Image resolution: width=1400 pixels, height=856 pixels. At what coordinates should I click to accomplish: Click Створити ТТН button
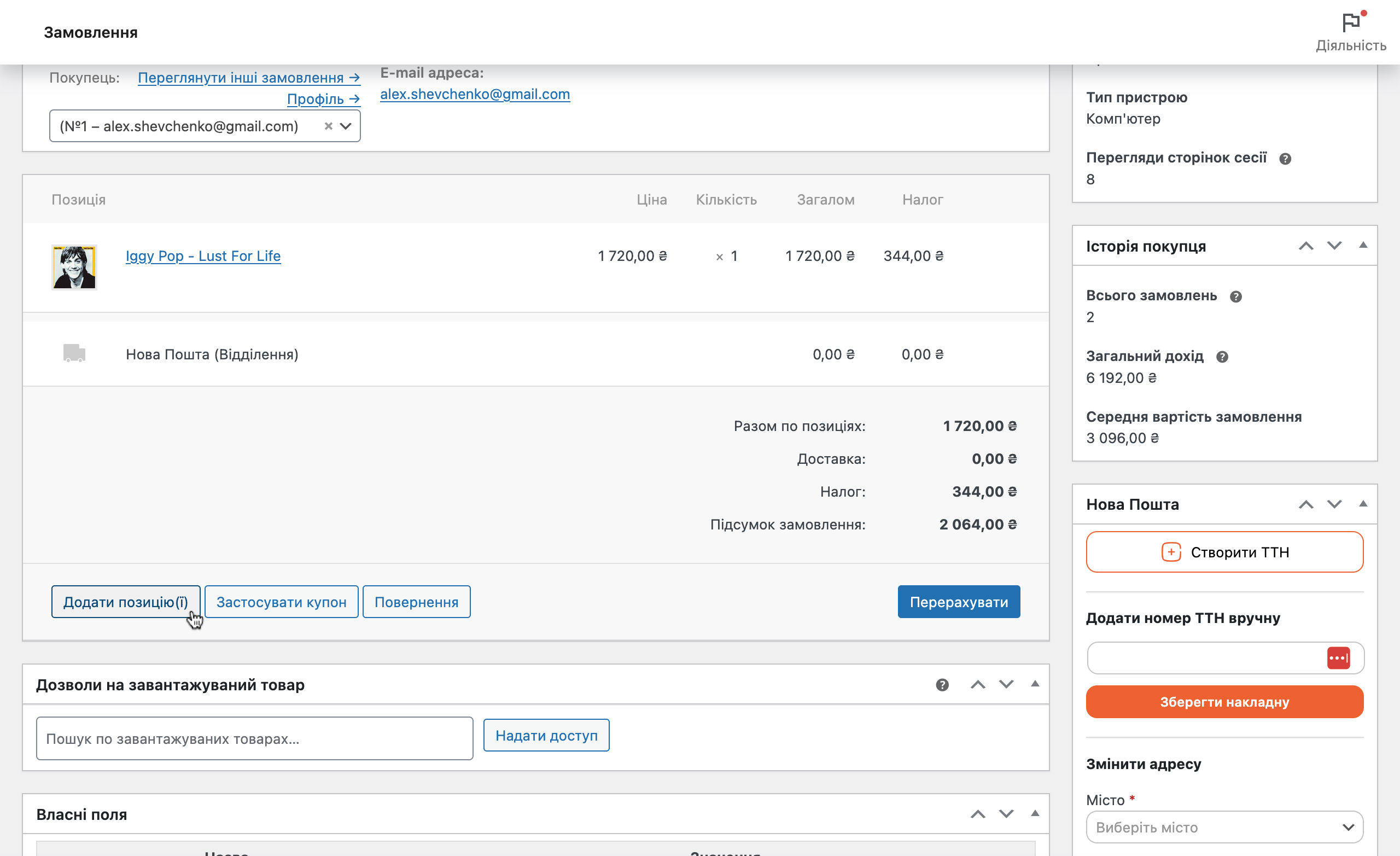(x=1224, y=552)
